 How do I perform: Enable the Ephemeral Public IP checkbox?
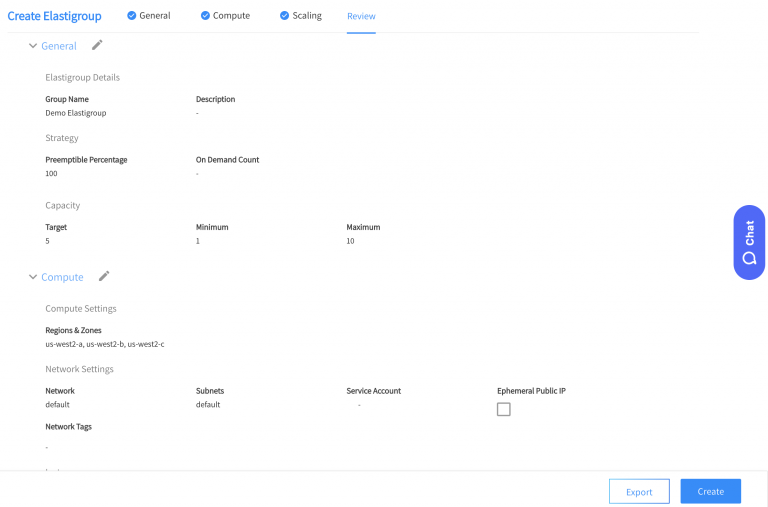(504, 409)
